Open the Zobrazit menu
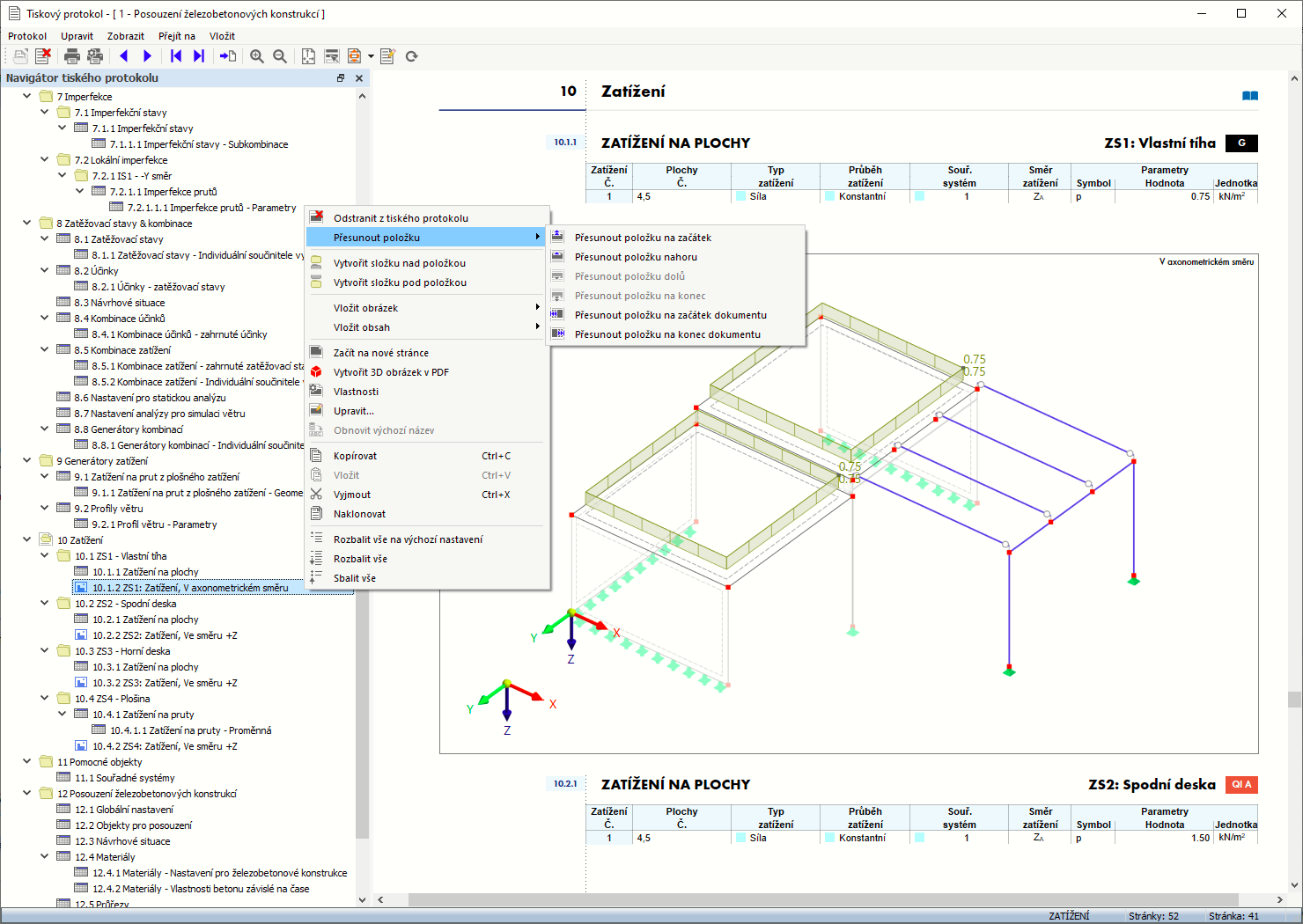 (125, 36)
